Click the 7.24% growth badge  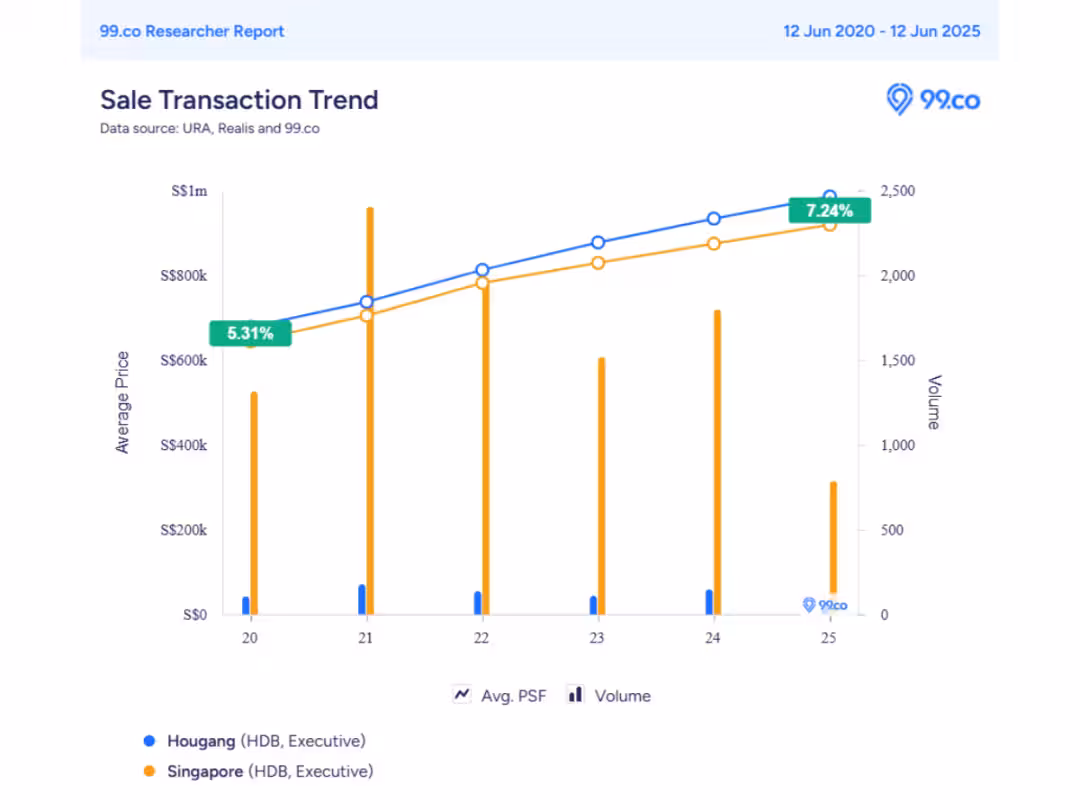[829, 210]
